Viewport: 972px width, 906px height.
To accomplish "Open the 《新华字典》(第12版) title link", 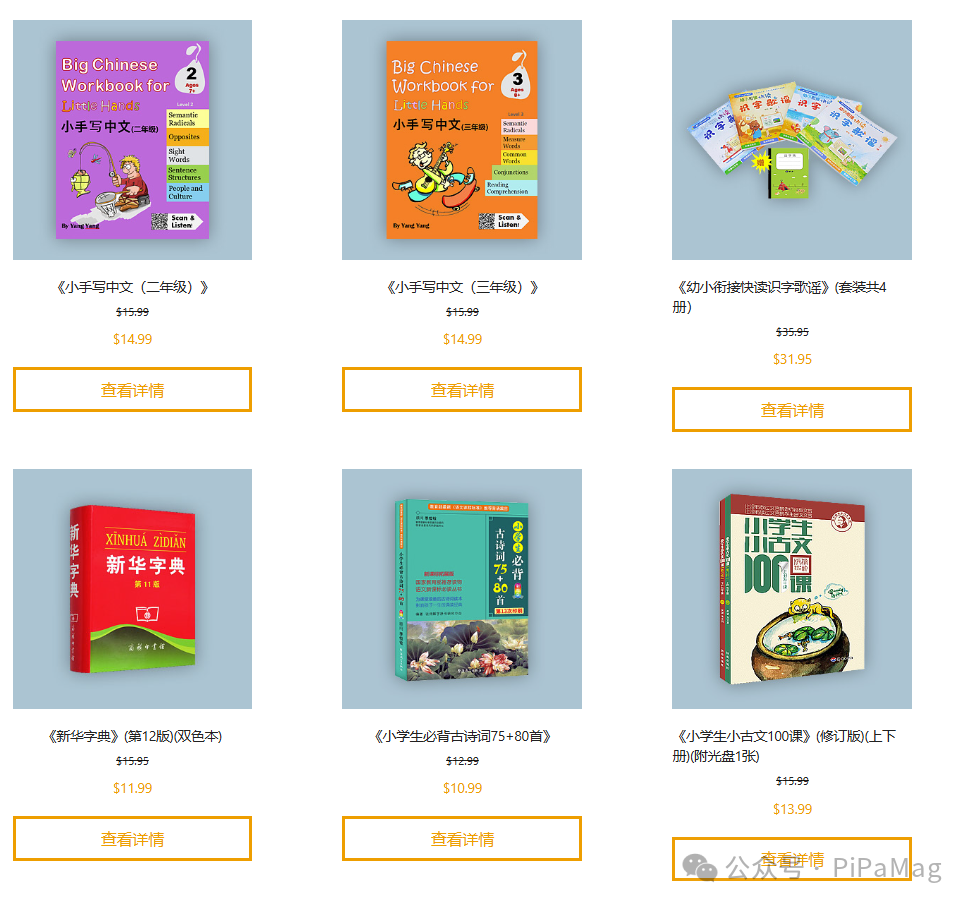I will coord(134,736).
